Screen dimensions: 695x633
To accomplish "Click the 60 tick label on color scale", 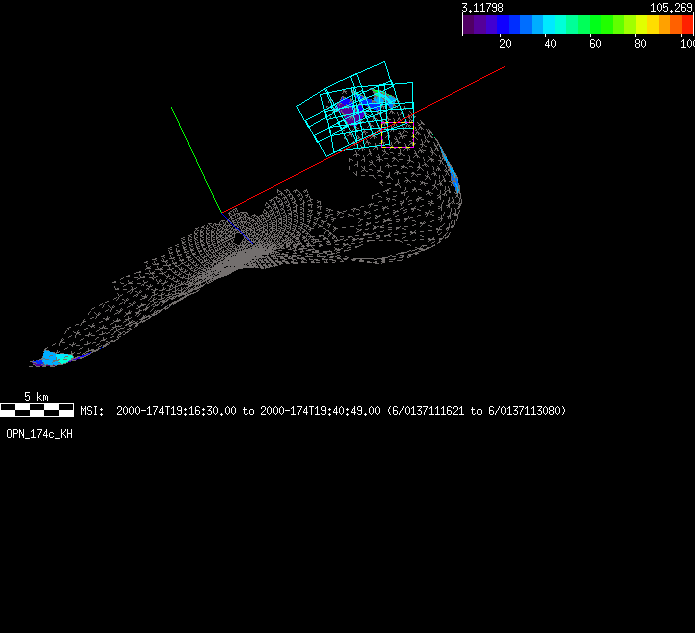I will tap(595, 44).
